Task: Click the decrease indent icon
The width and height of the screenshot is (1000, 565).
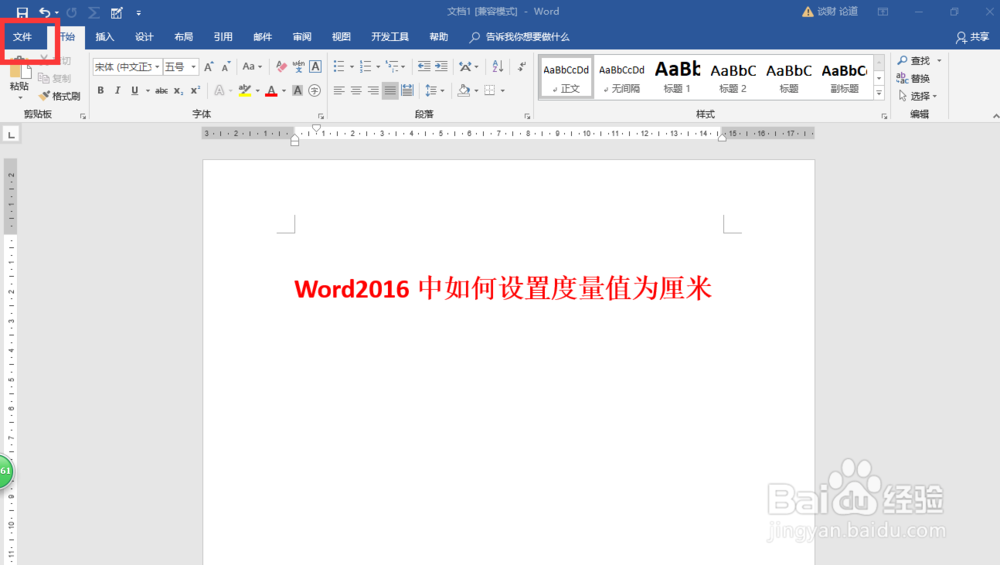Action: pyautogui.click(x=424, y=66)
